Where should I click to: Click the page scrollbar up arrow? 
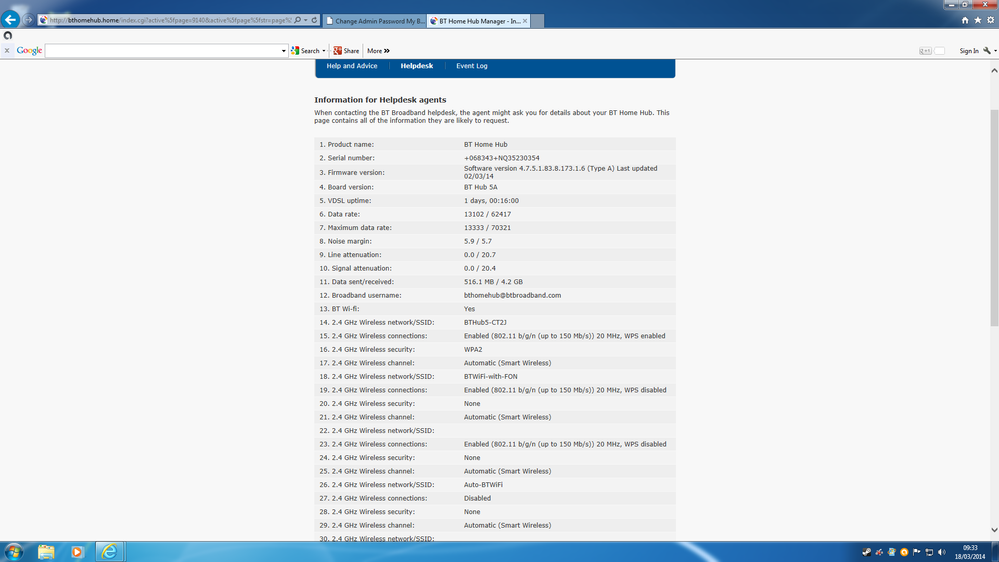click(x=994, y=70)
